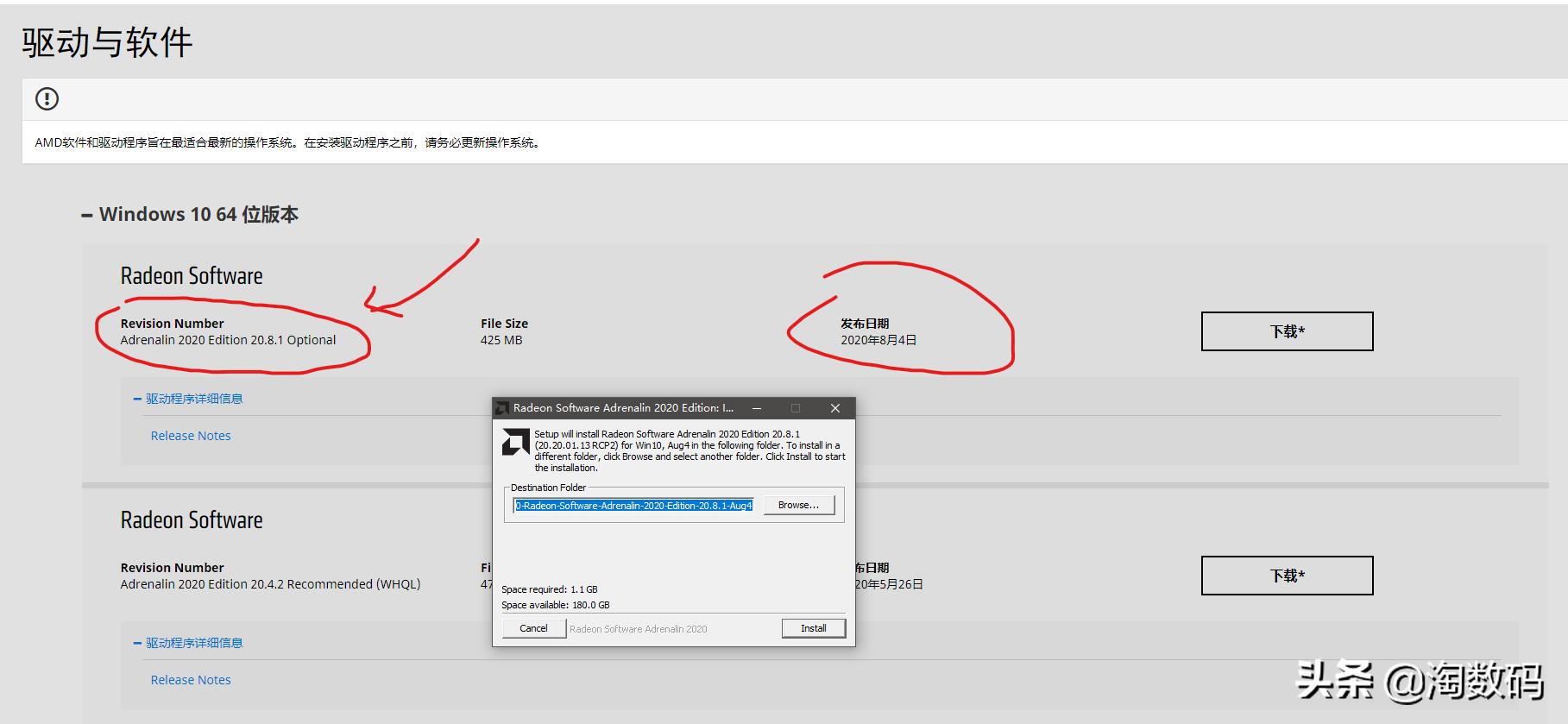Click the 'Space required: 1.1 GB' line
Viewport: 1568px width, 724px height.
(x=550, y=589)
